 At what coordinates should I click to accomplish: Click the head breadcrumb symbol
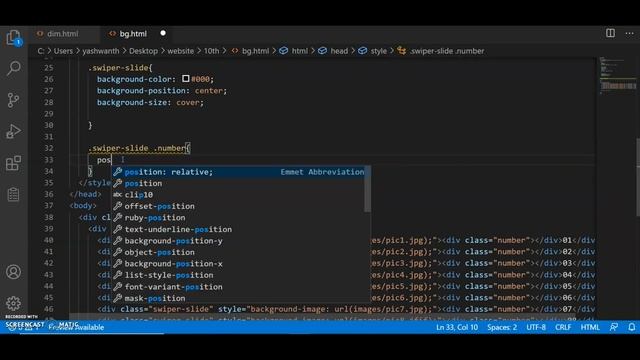coord(339,51)
